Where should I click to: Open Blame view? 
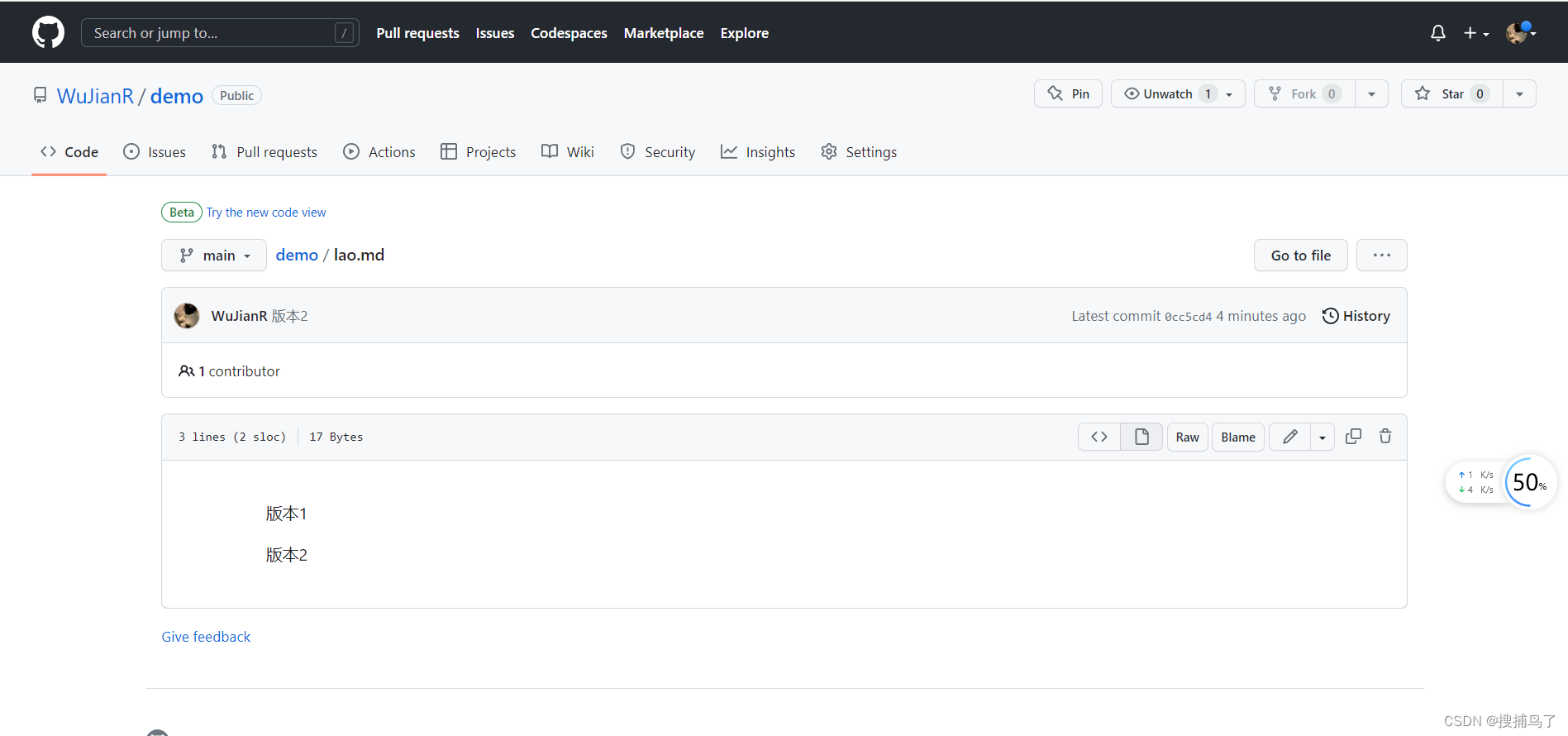1238,437
